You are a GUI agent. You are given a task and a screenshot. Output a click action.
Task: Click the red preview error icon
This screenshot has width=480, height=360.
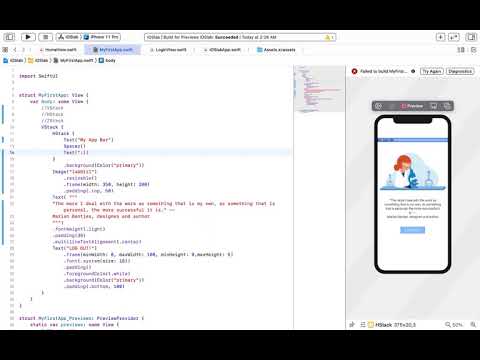click(x=354, y=71)
